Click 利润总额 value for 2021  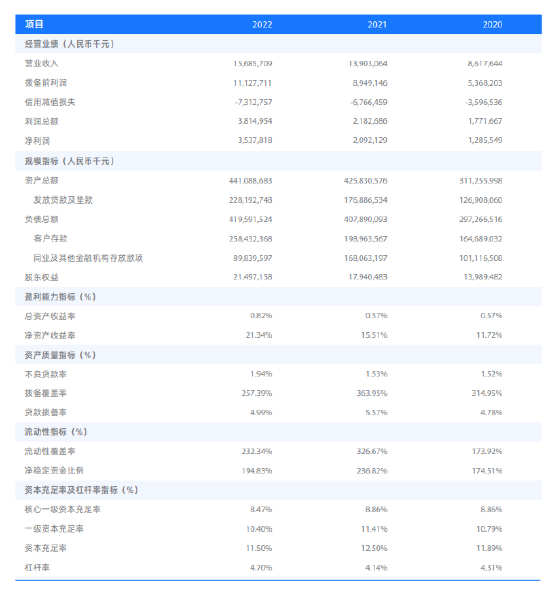click(x=370, y=121)
